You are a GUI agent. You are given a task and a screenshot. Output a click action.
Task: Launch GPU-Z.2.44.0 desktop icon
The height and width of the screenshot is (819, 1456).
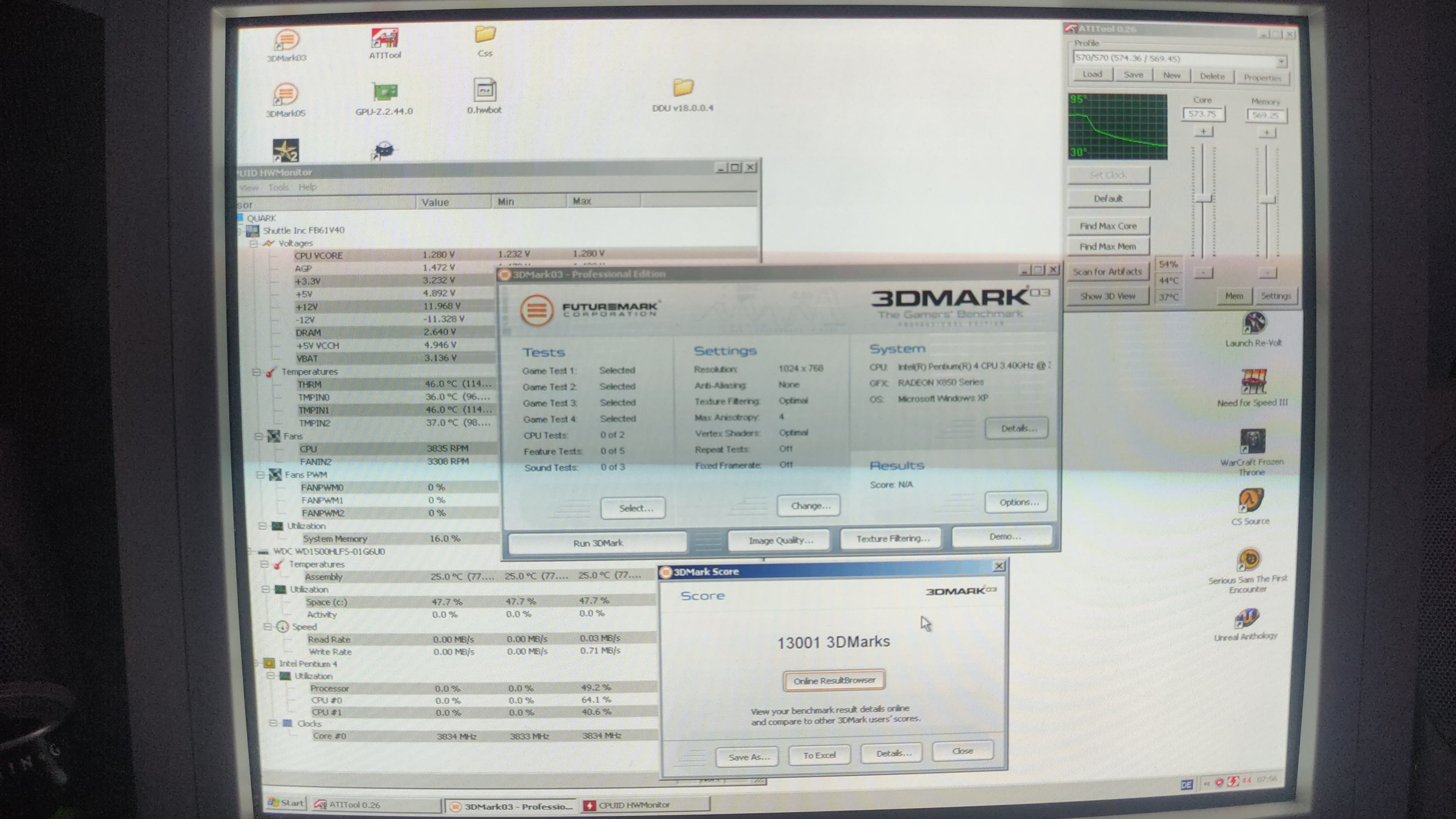click(384, 99)
